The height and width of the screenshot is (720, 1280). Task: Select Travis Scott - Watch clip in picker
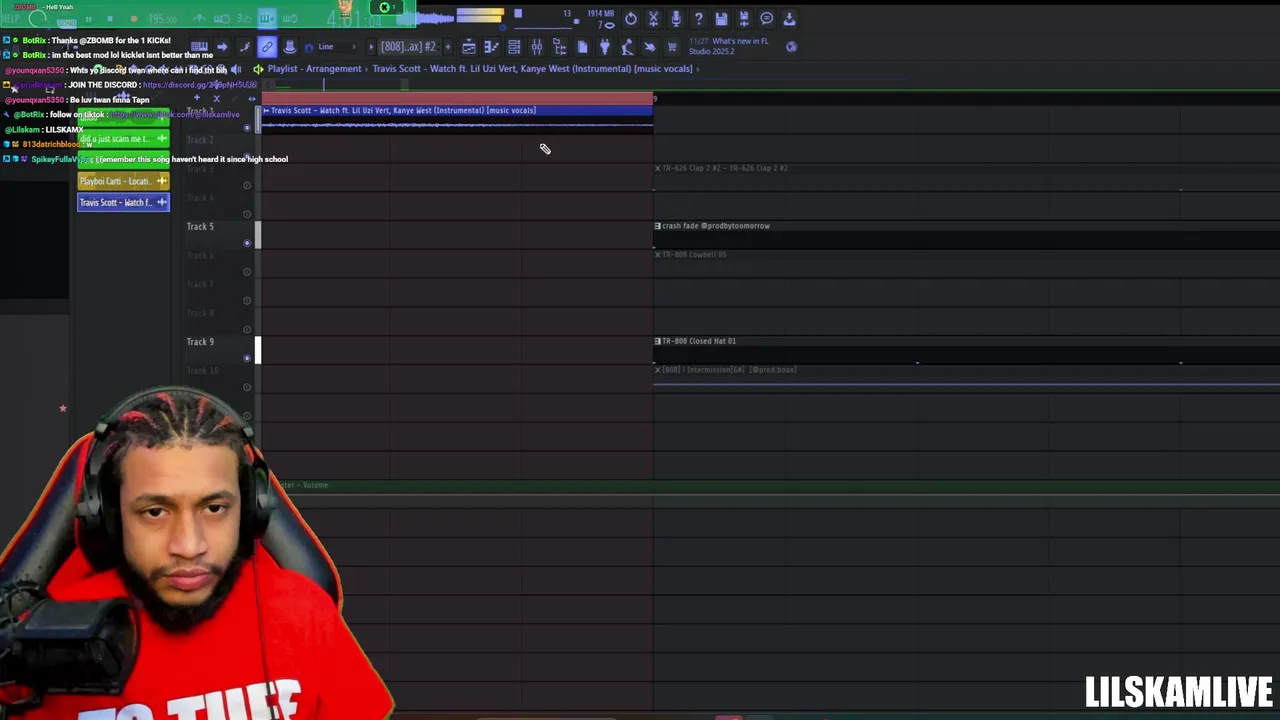124,202
